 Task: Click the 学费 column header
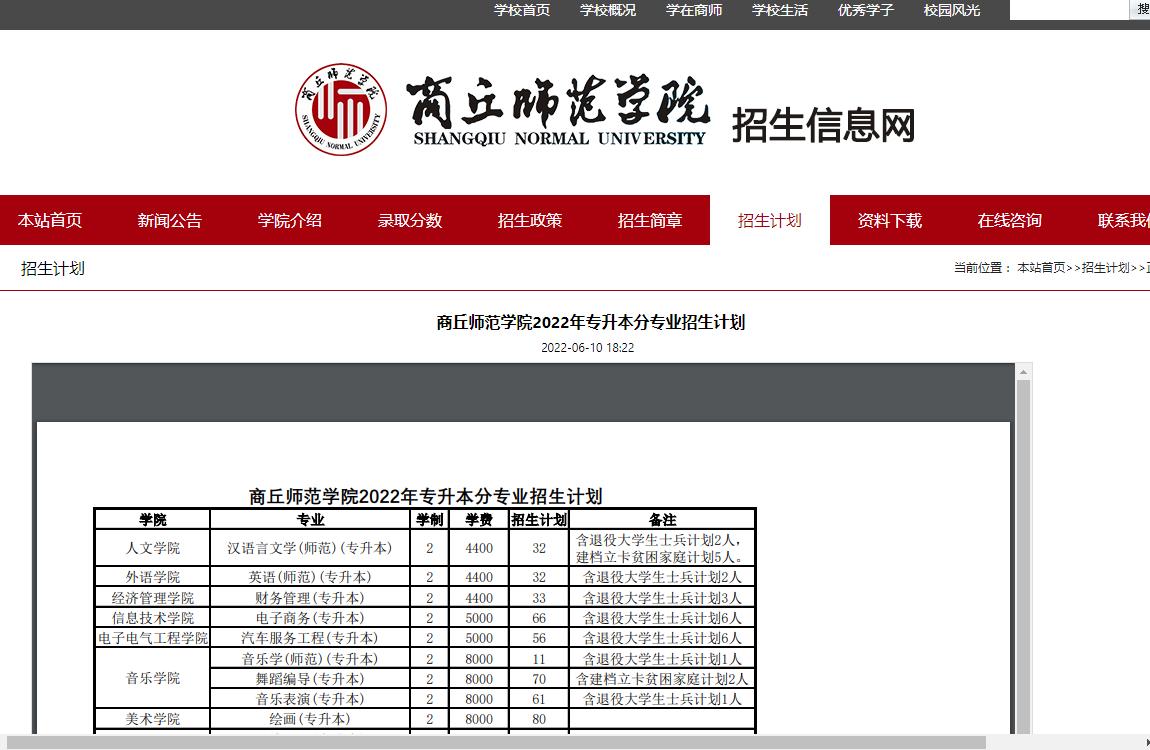479,519
